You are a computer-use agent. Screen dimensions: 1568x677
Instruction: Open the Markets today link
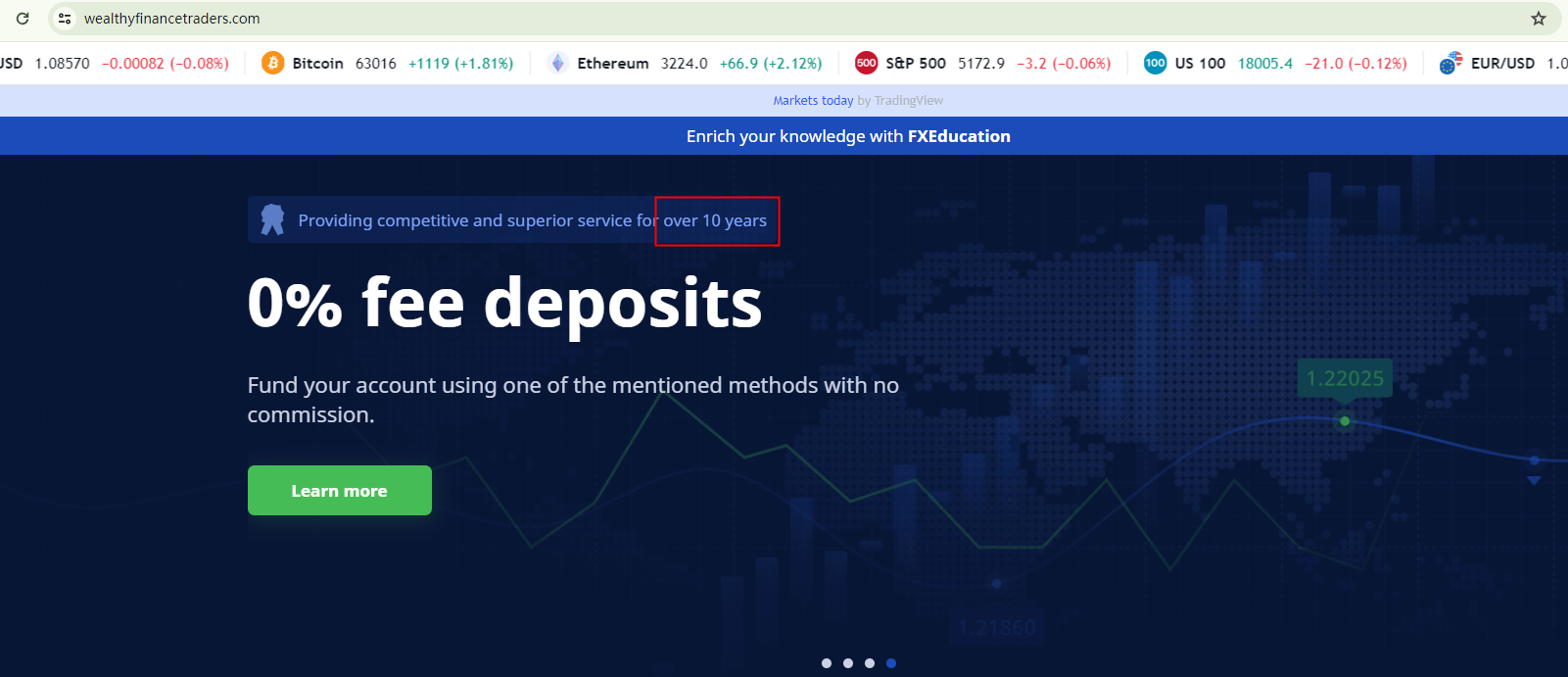pyautogui.click(x=813, y=101)
